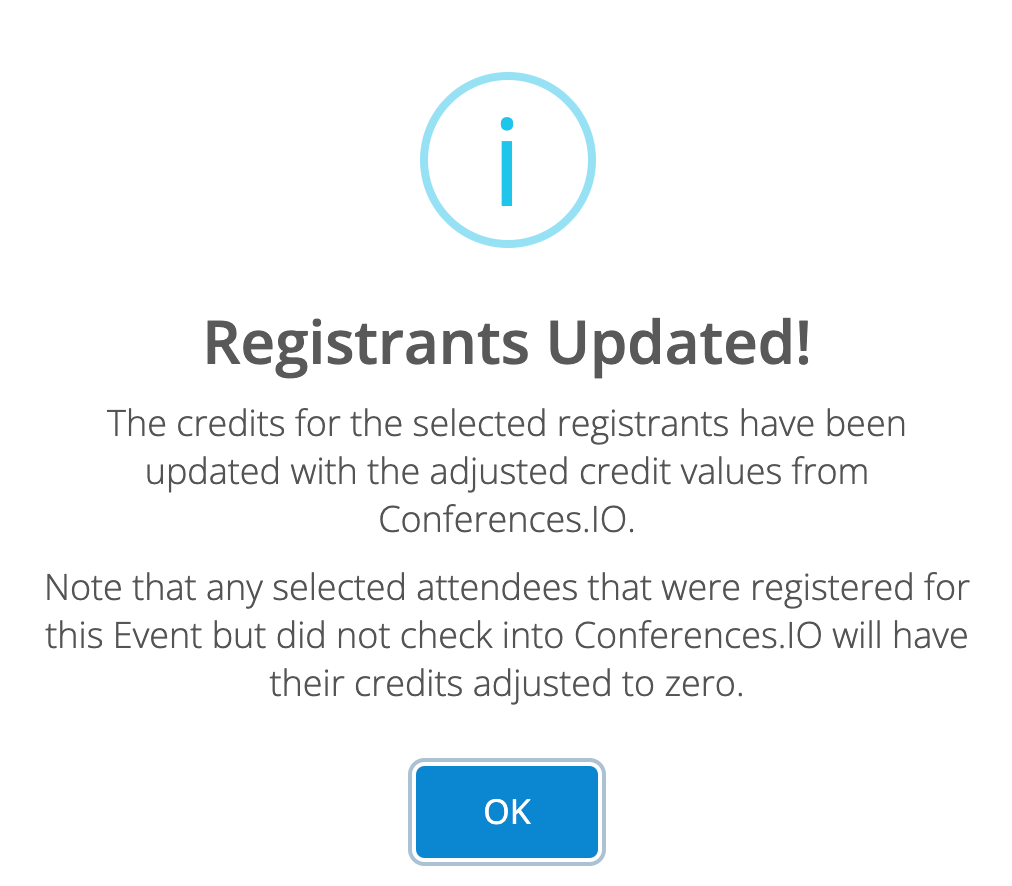Click the word "Note" in the second paragraph
Viewport: 1012px width, 886px height.
(83, 588)
